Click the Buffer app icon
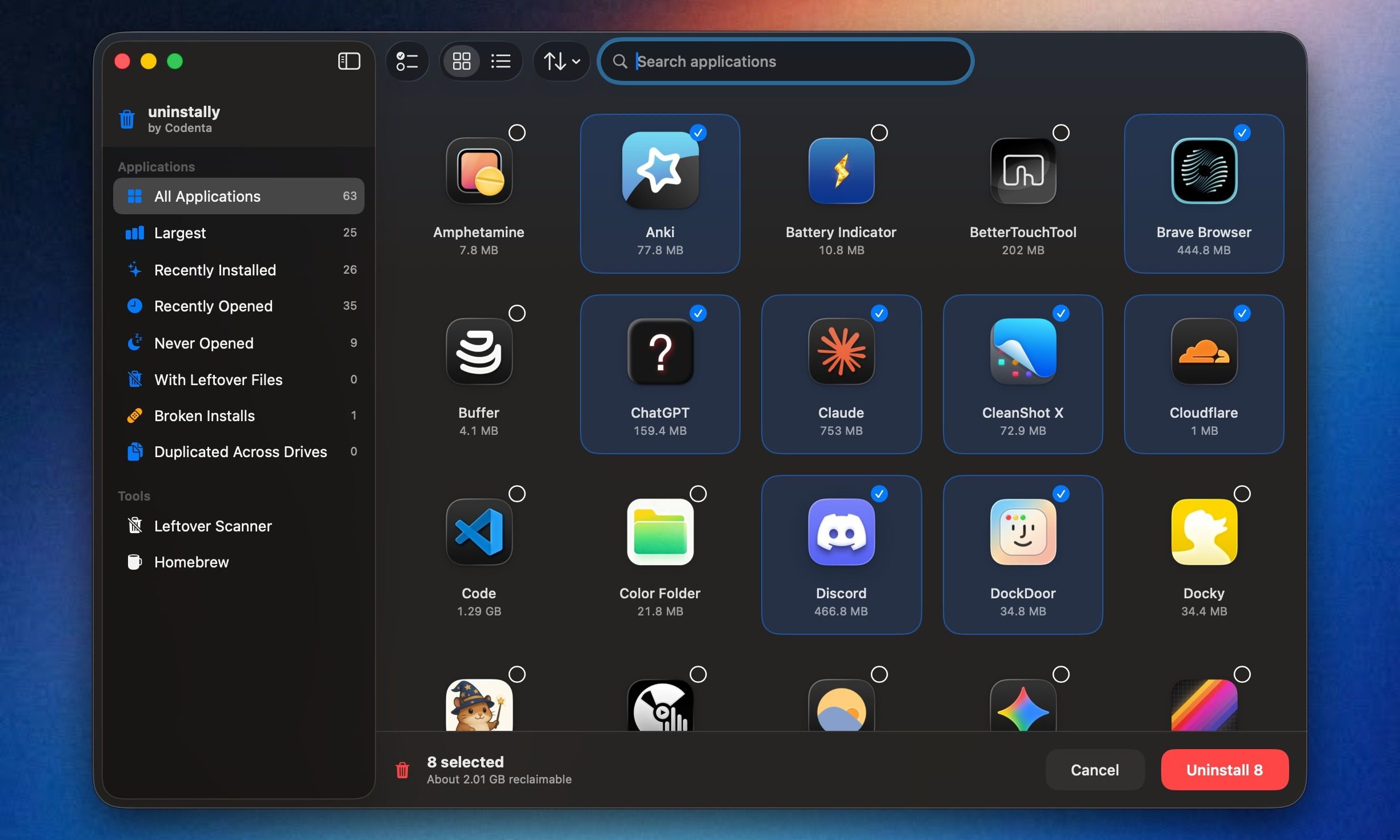Screen dimensions: 1400x840 pos(479,351)
